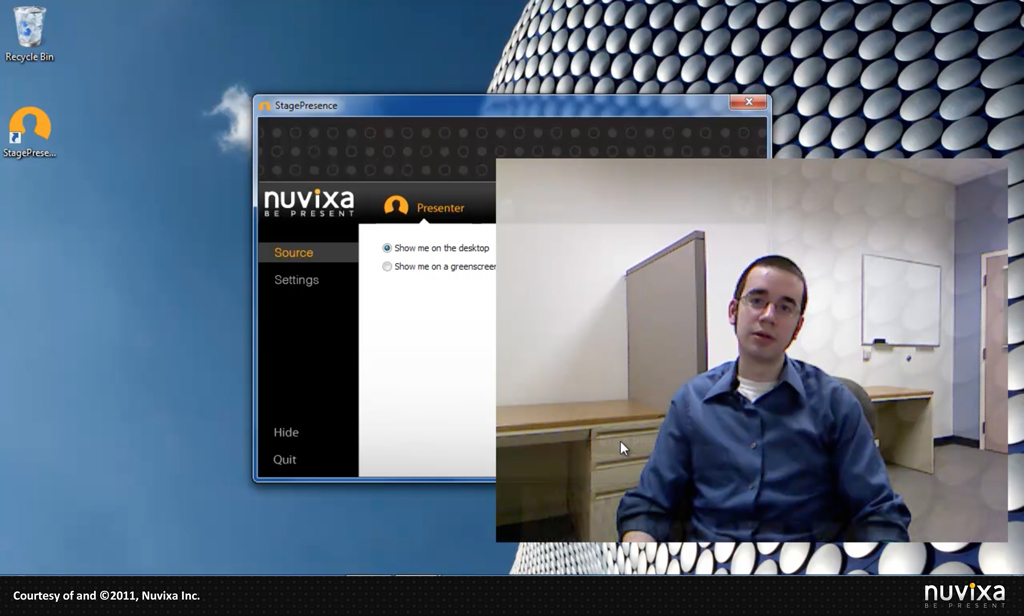Open the Recycle Bin desktop icon
This screenshot has width=1024, height=616.
(29, 30)
